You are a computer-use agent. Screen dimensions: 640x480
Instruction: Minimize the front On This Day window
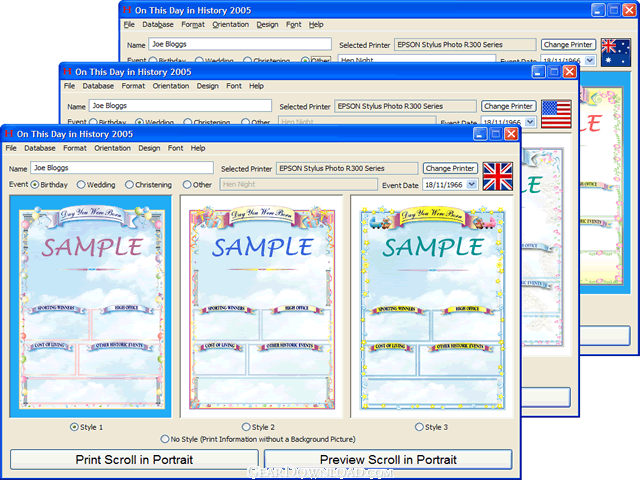tap(480, 134)
